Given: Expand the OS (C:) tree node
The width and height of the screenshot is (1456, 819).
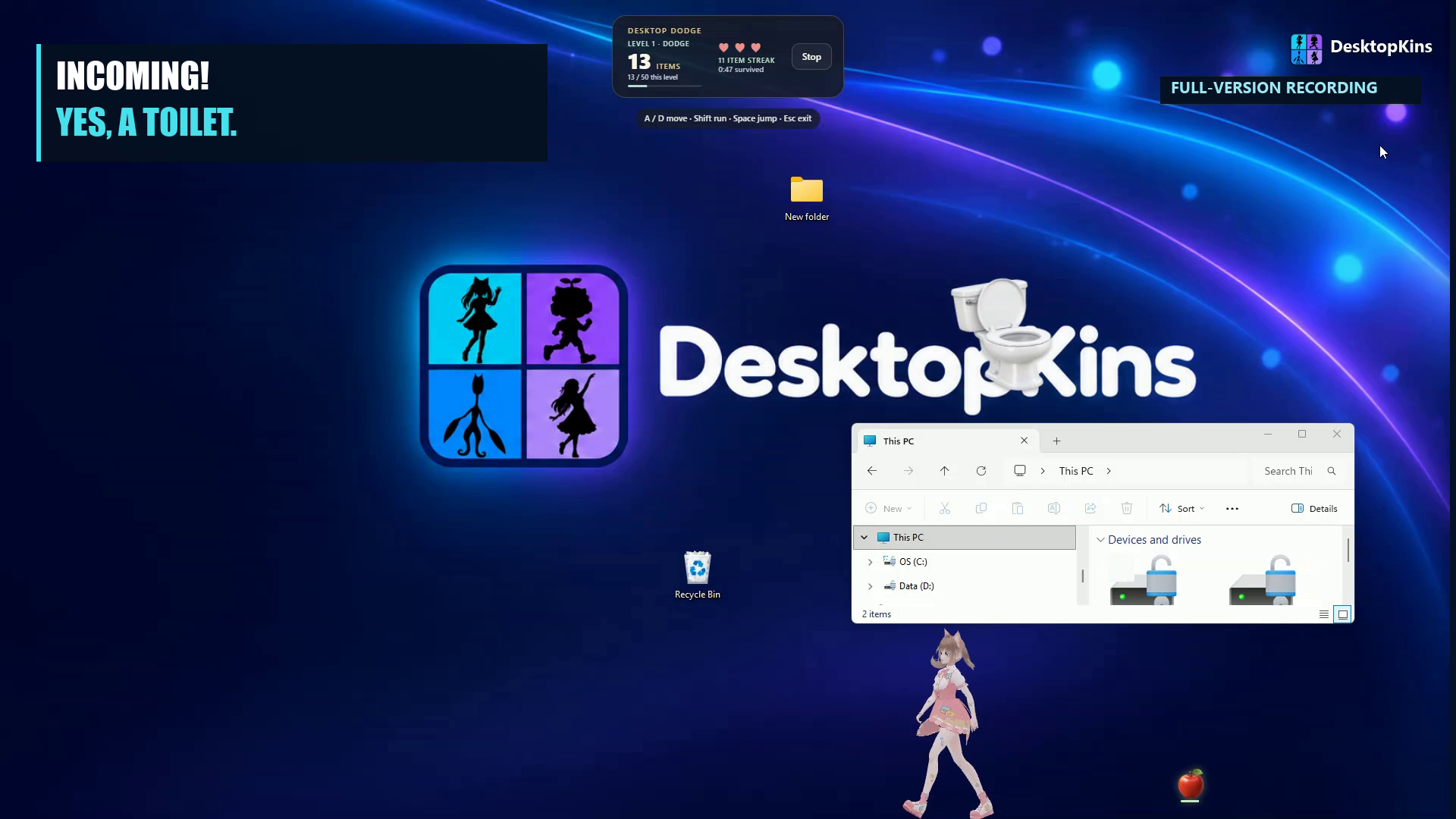Looking at the screenshot, I should pyautogui.click(x=870, y=562).
